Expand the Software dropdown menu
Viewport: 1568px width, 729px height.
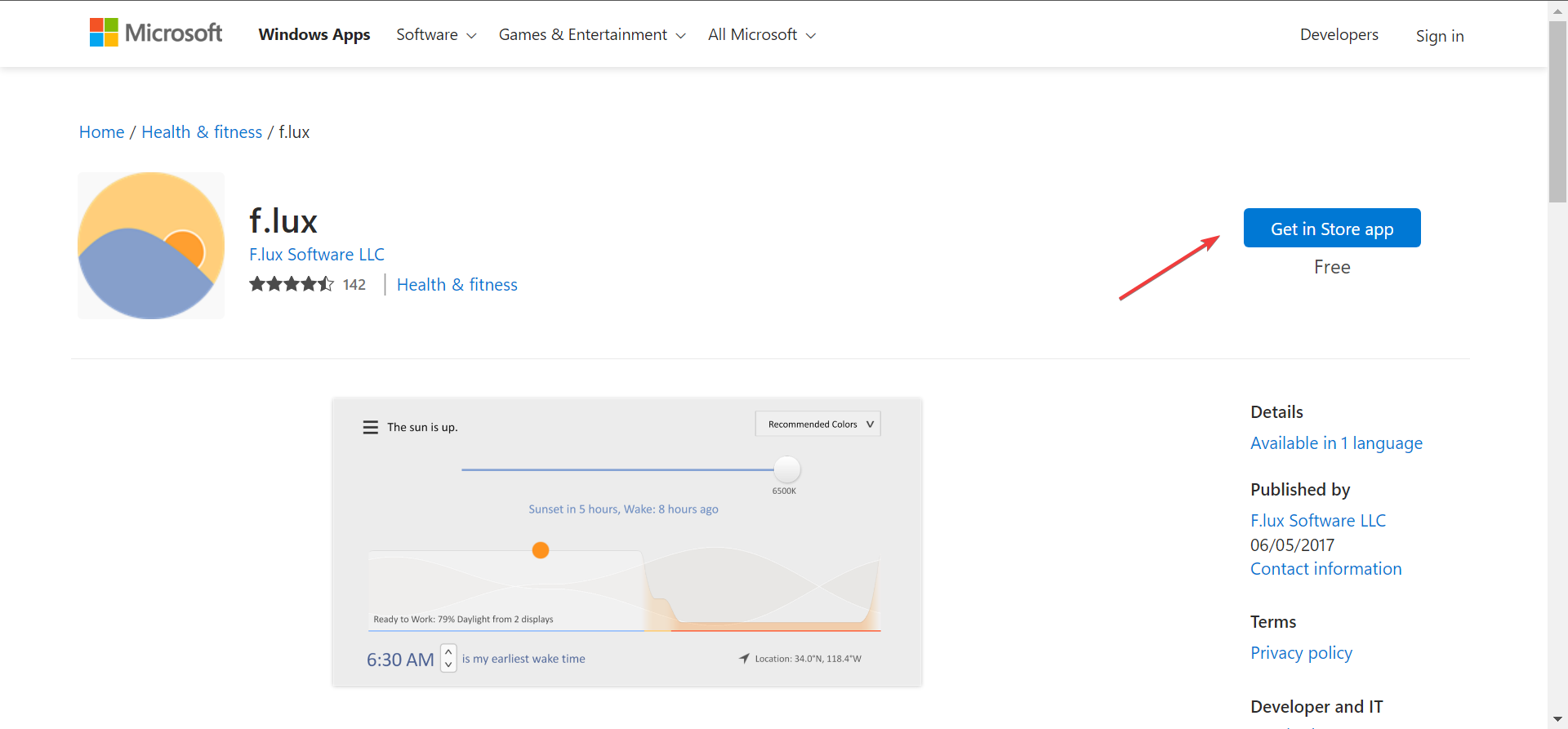tap(436, 34)
